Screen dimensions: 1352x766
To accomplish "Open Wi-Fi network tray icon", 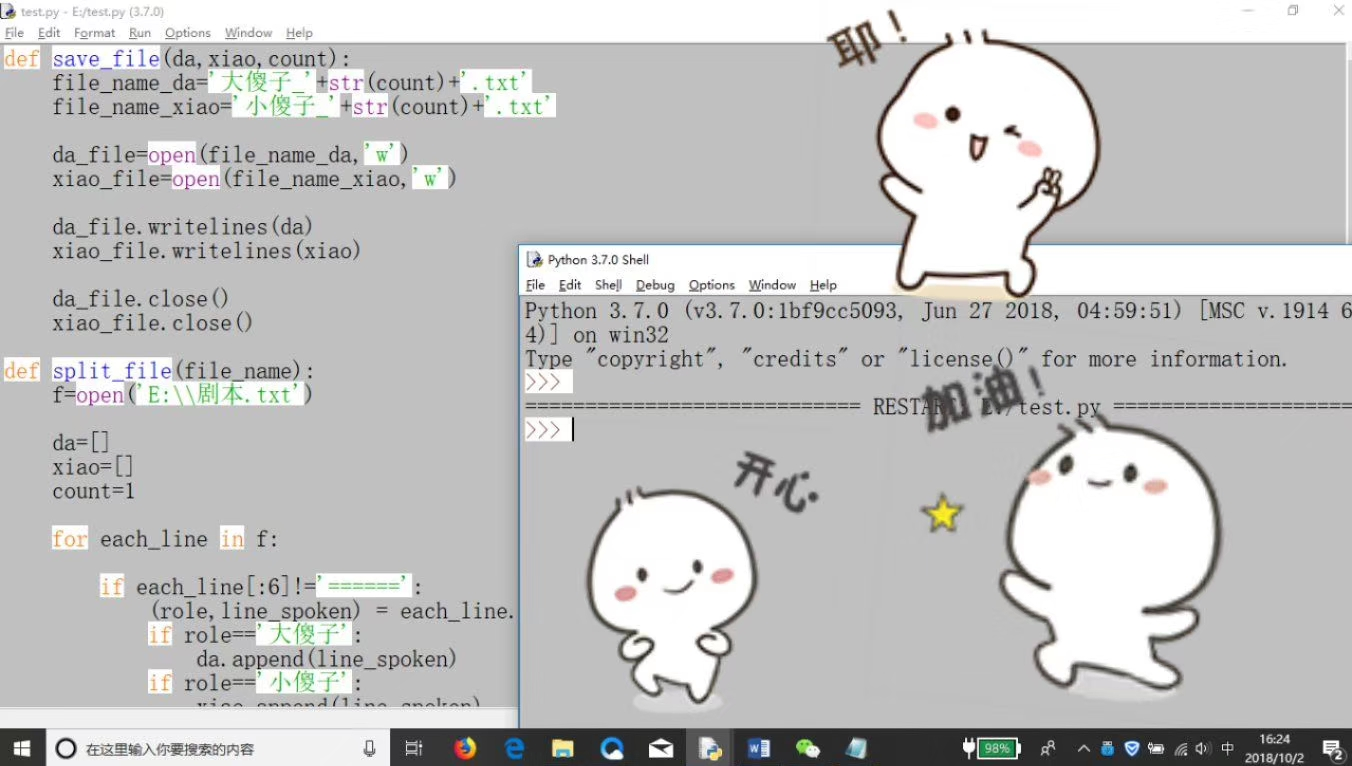I will point(1181,748).
